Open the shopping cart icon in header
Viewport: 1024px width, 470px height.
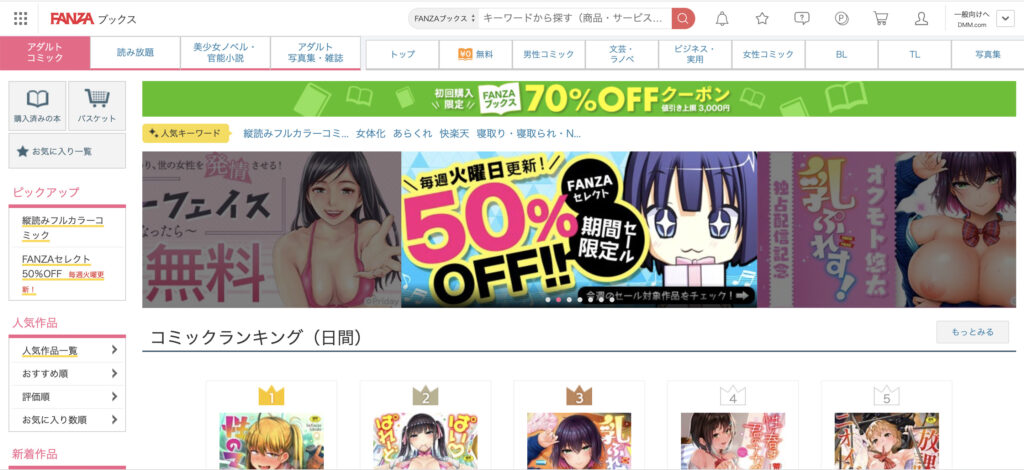coord(881,18)
